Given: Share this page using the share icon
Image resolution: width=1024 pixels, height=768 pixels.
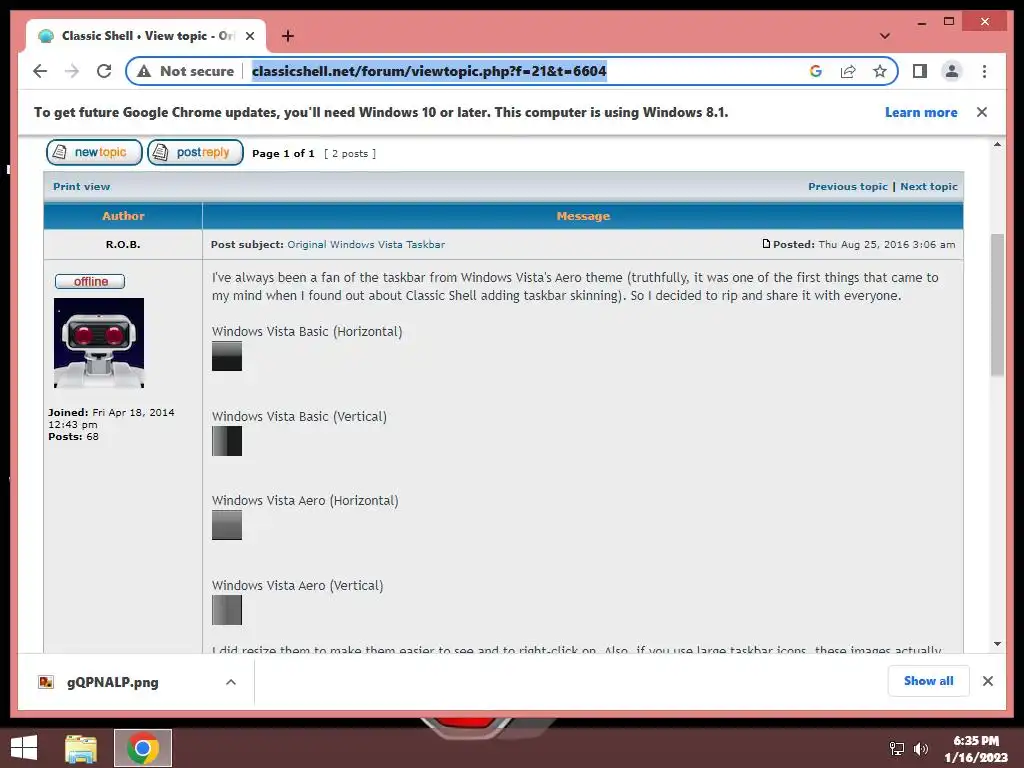Looking at the screenshot, I should [848, 71].
